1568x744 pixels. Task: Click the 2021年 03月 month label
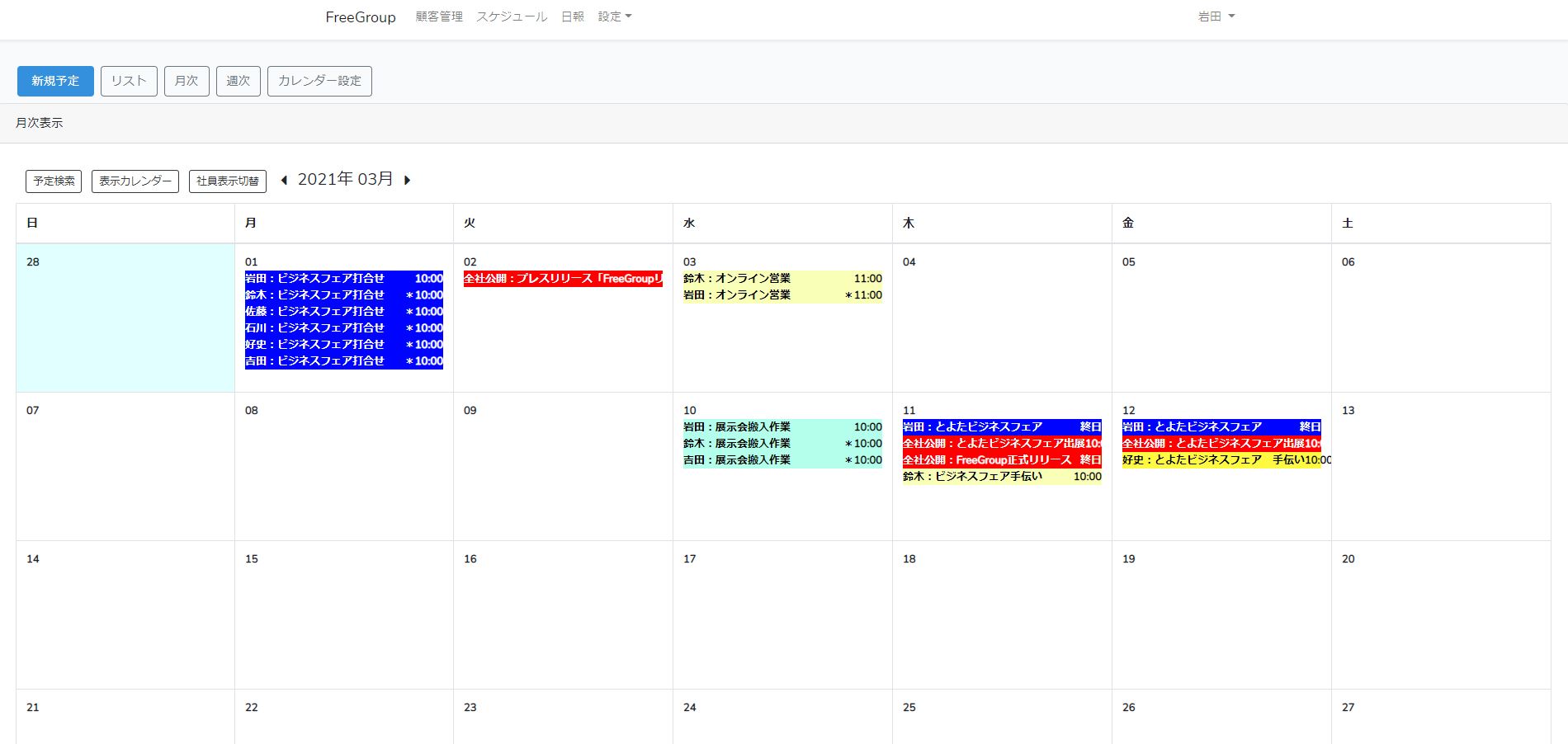point(345,180)
